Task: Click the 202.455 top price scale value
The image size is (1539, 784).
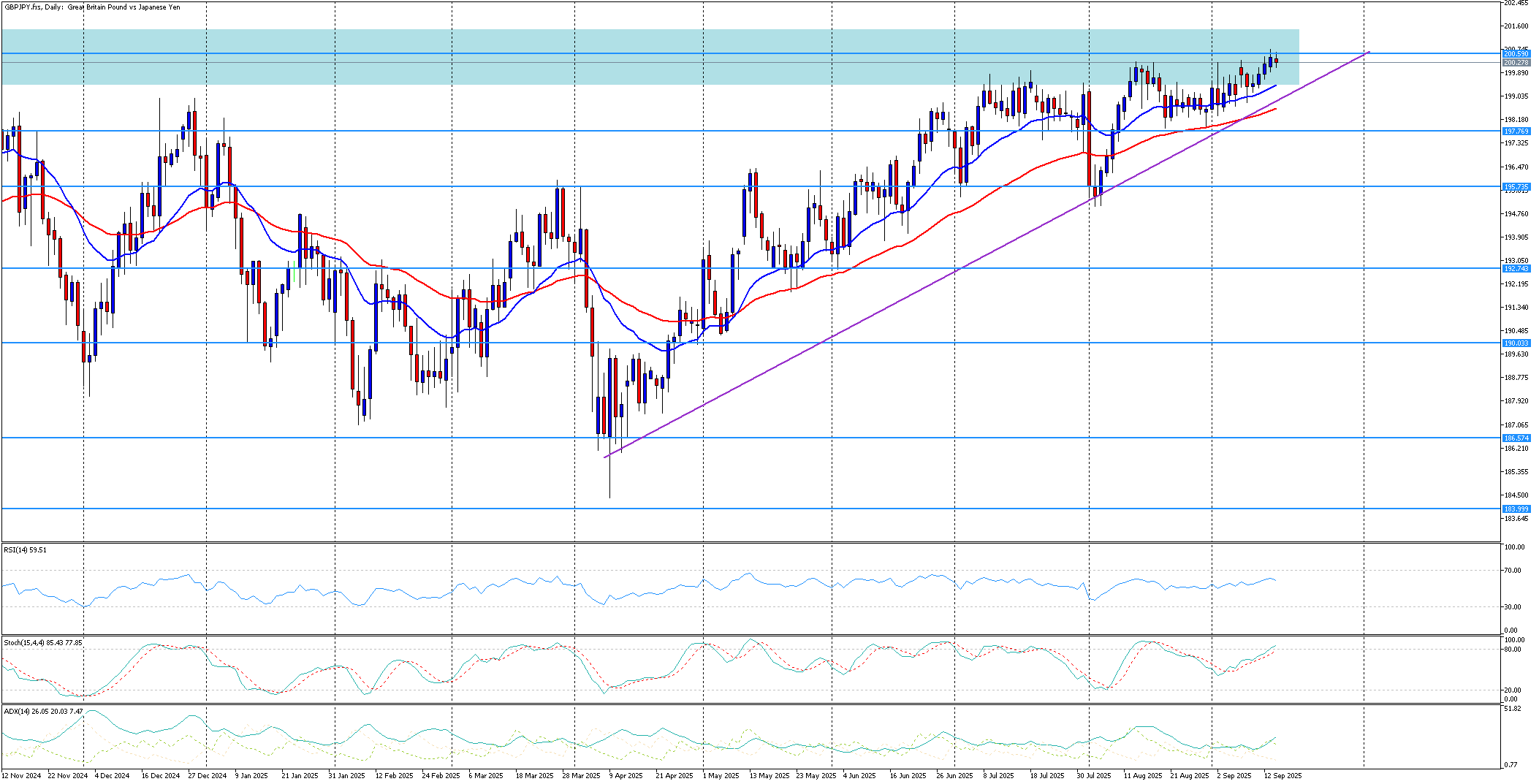Action: pos(1516,3)
